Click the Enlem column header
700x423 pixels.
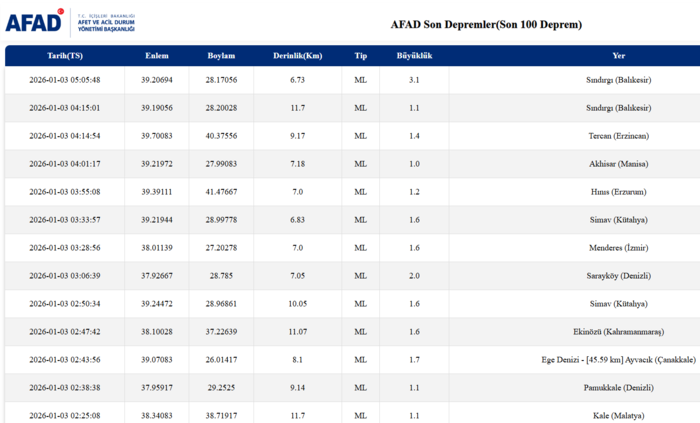(157, 56)
